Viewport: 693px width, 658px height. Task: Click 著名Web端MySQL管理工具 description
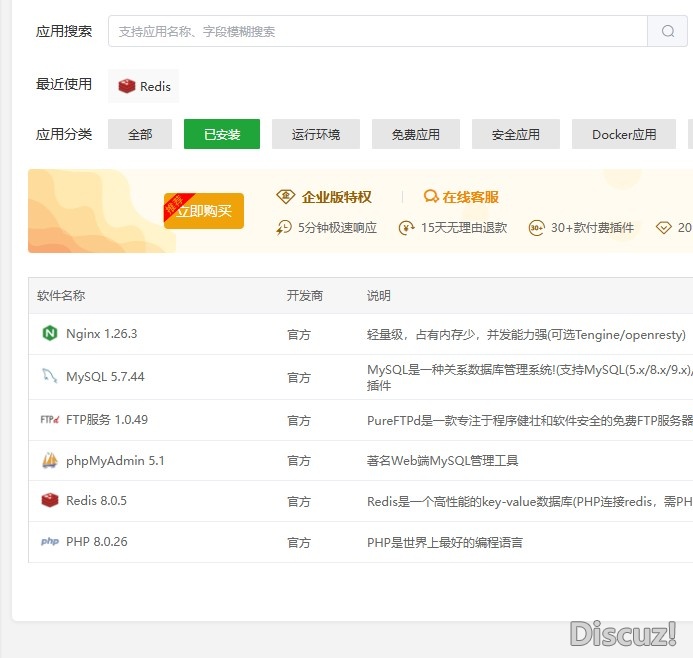pyautogui.click(x=442, y=461)
